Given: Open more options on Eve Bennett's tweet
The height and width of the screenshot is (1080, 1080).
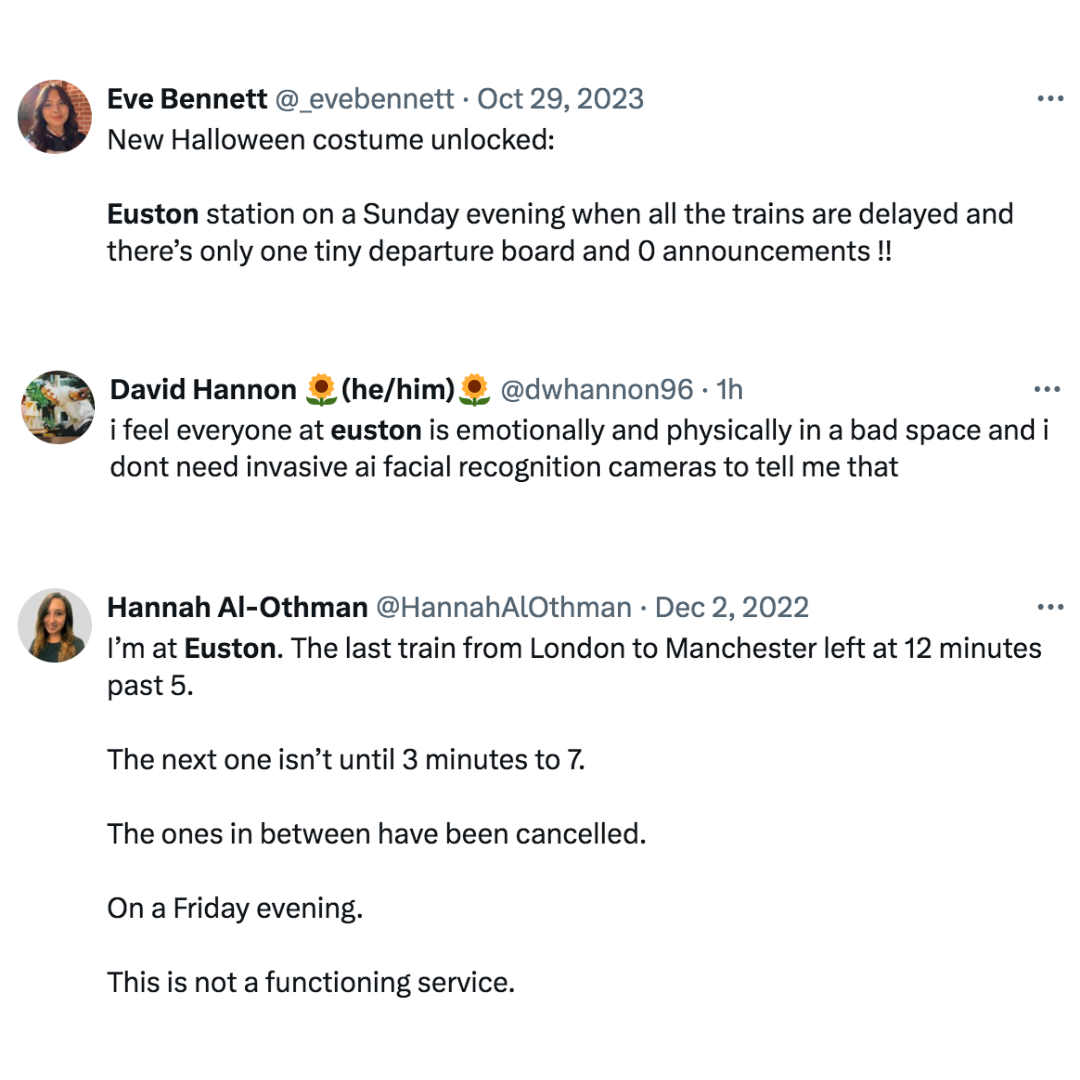Looking at the screenshot, I should tap(1050, 99).
